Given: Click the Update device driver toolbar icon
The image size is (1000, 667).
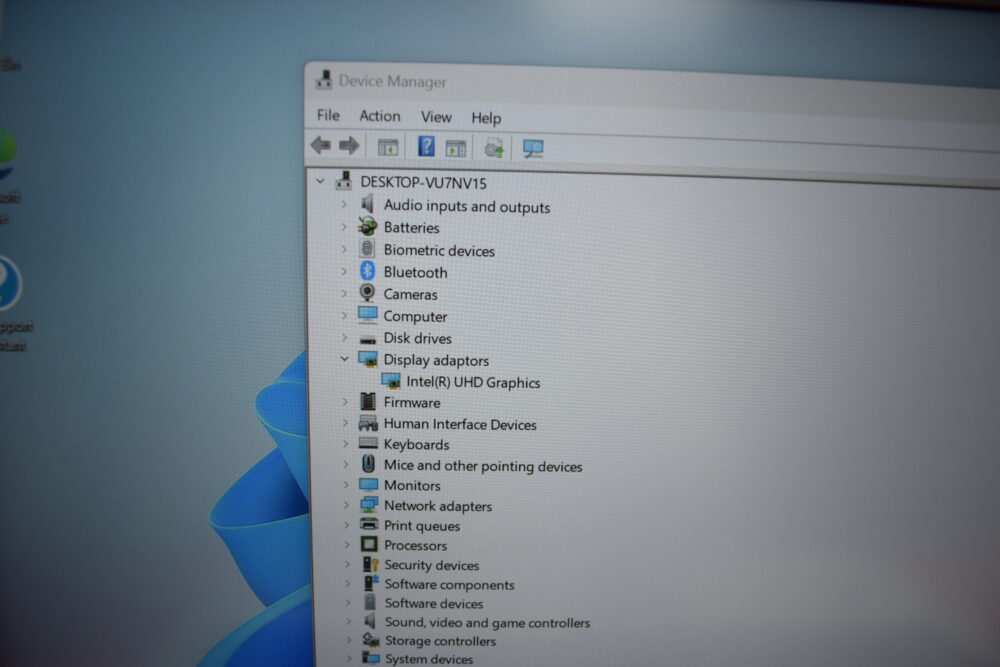Looking at the screenshot, I should (494, 149).
